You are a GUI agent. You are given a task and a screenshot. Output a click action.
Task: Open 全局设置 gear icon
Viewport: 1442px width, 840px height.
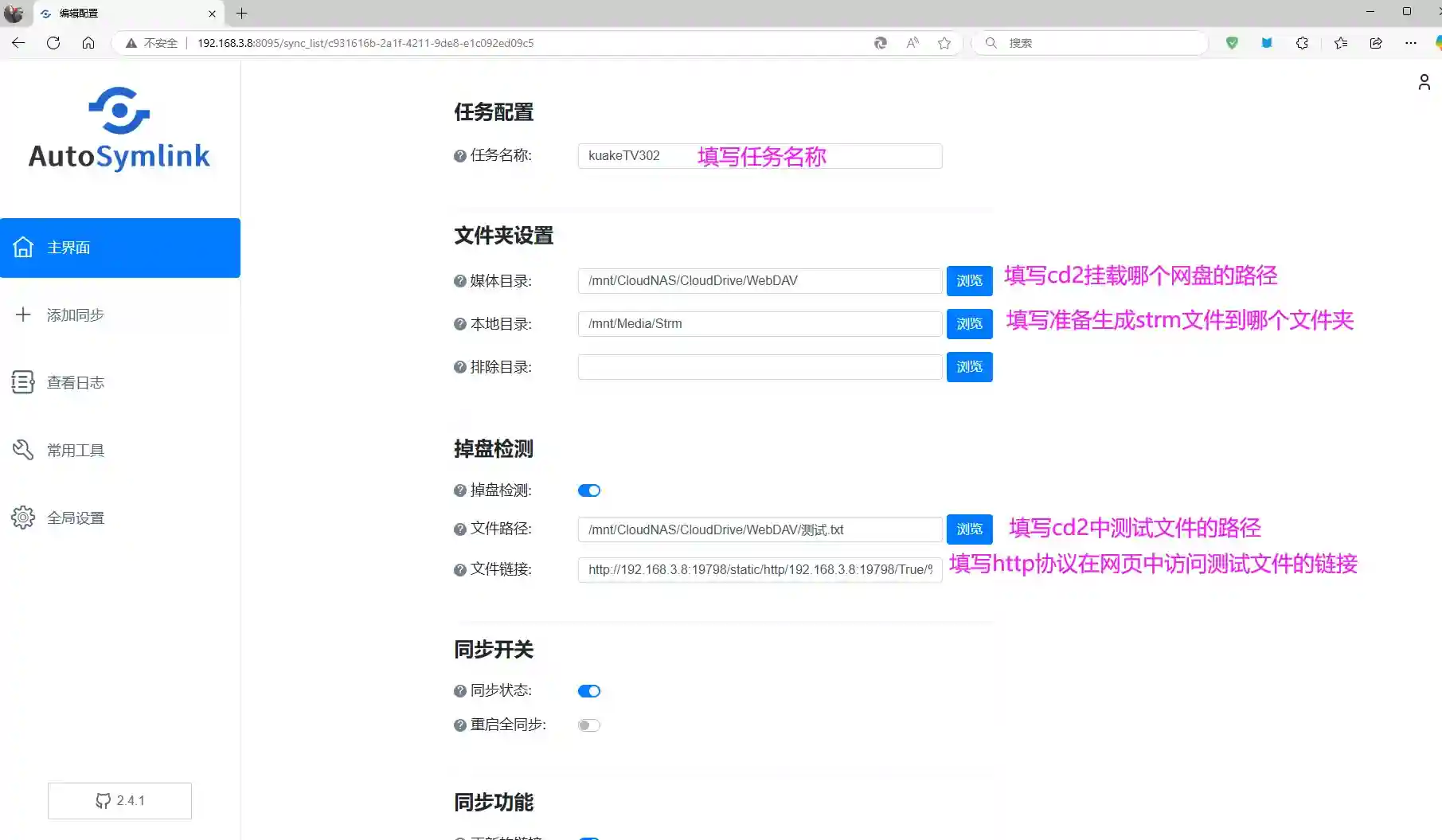click(23, 517)
